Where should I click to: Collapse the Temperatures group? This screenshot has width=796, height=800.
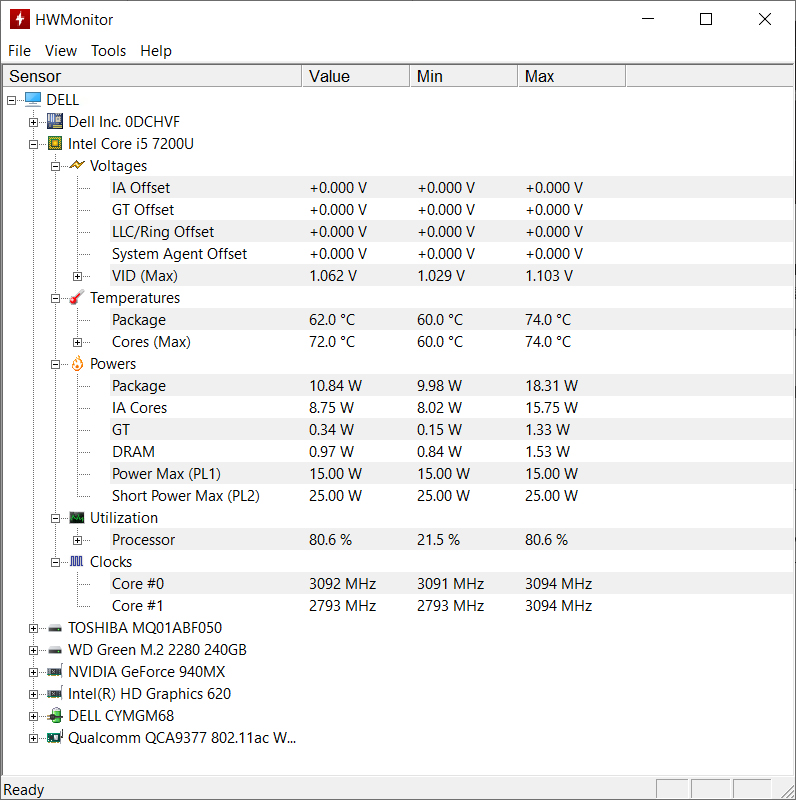[x=55, y=298]
